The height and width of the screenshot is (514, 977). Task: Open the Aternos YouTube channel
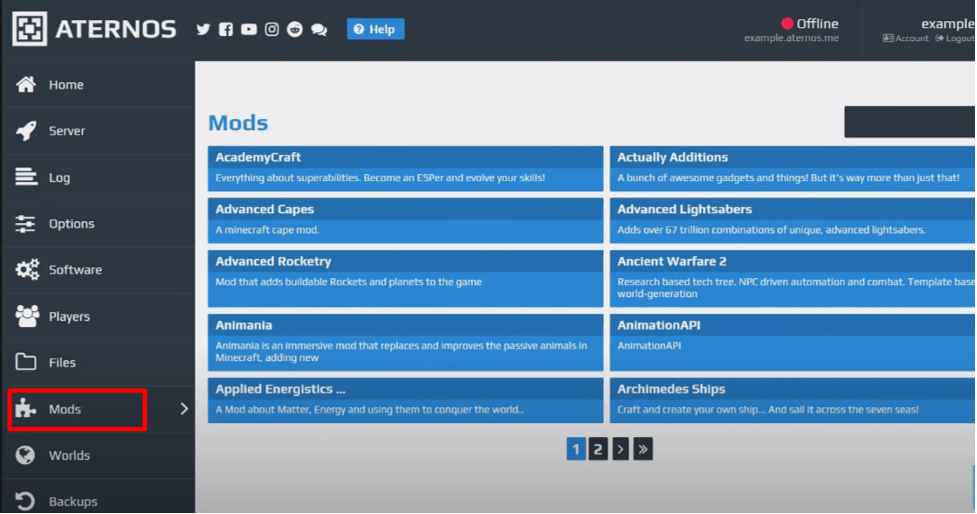click(x=249, y=29)
